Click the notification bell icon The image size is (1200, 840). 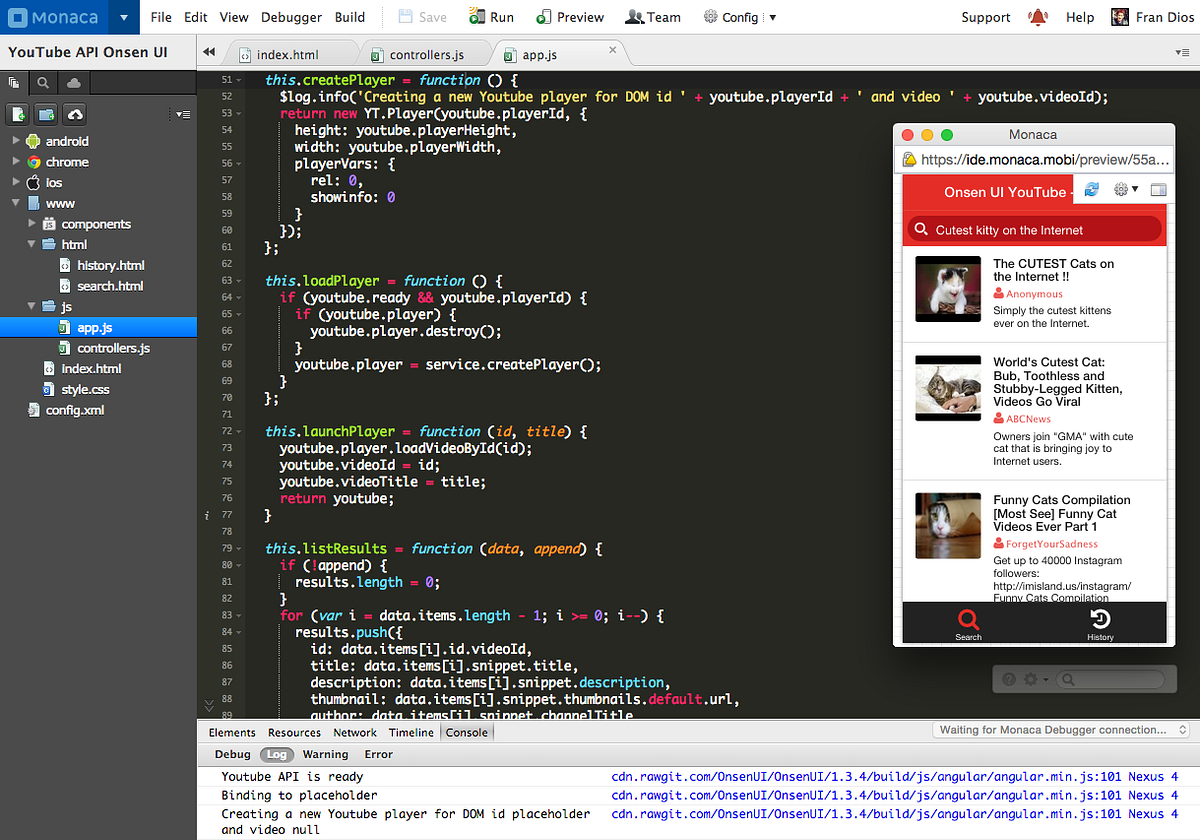[x=1039, y=17]
